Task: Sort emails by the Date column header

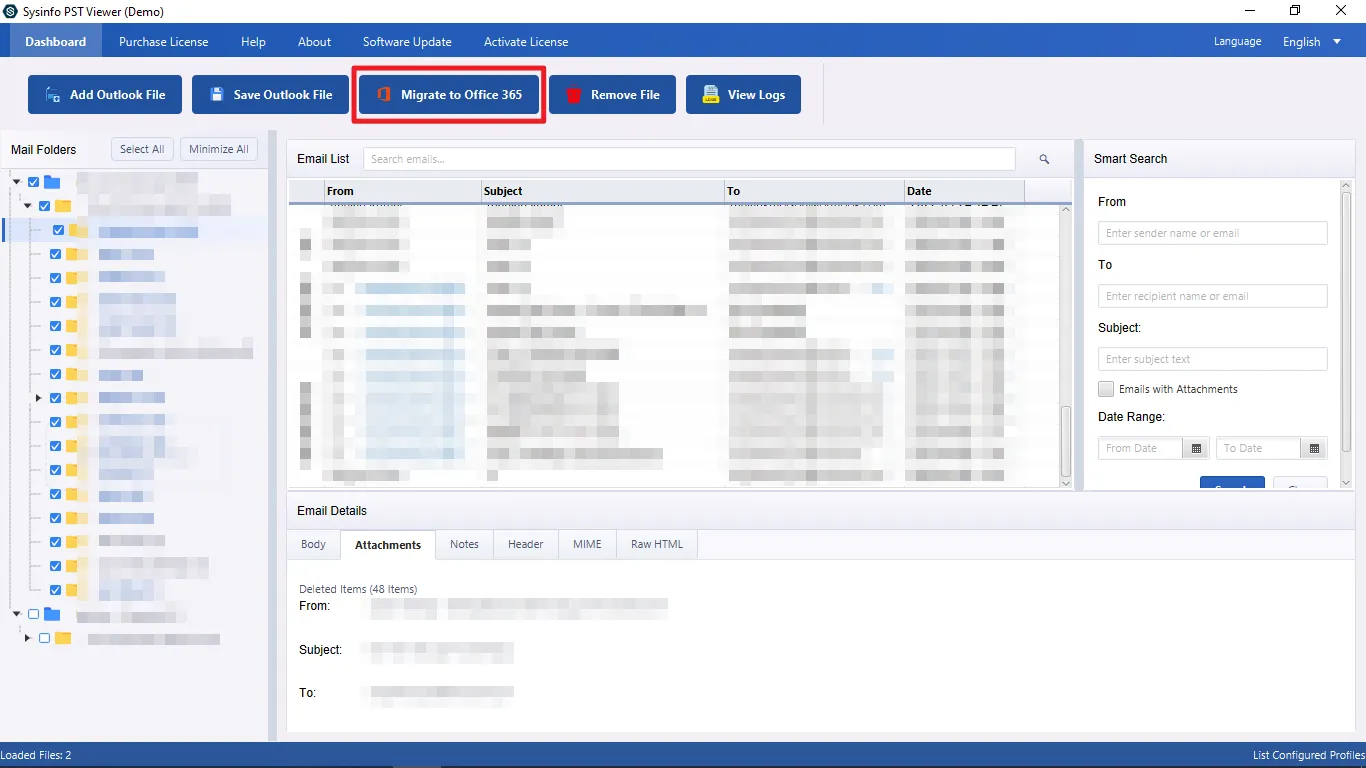Action: click(x=964, y=191)
